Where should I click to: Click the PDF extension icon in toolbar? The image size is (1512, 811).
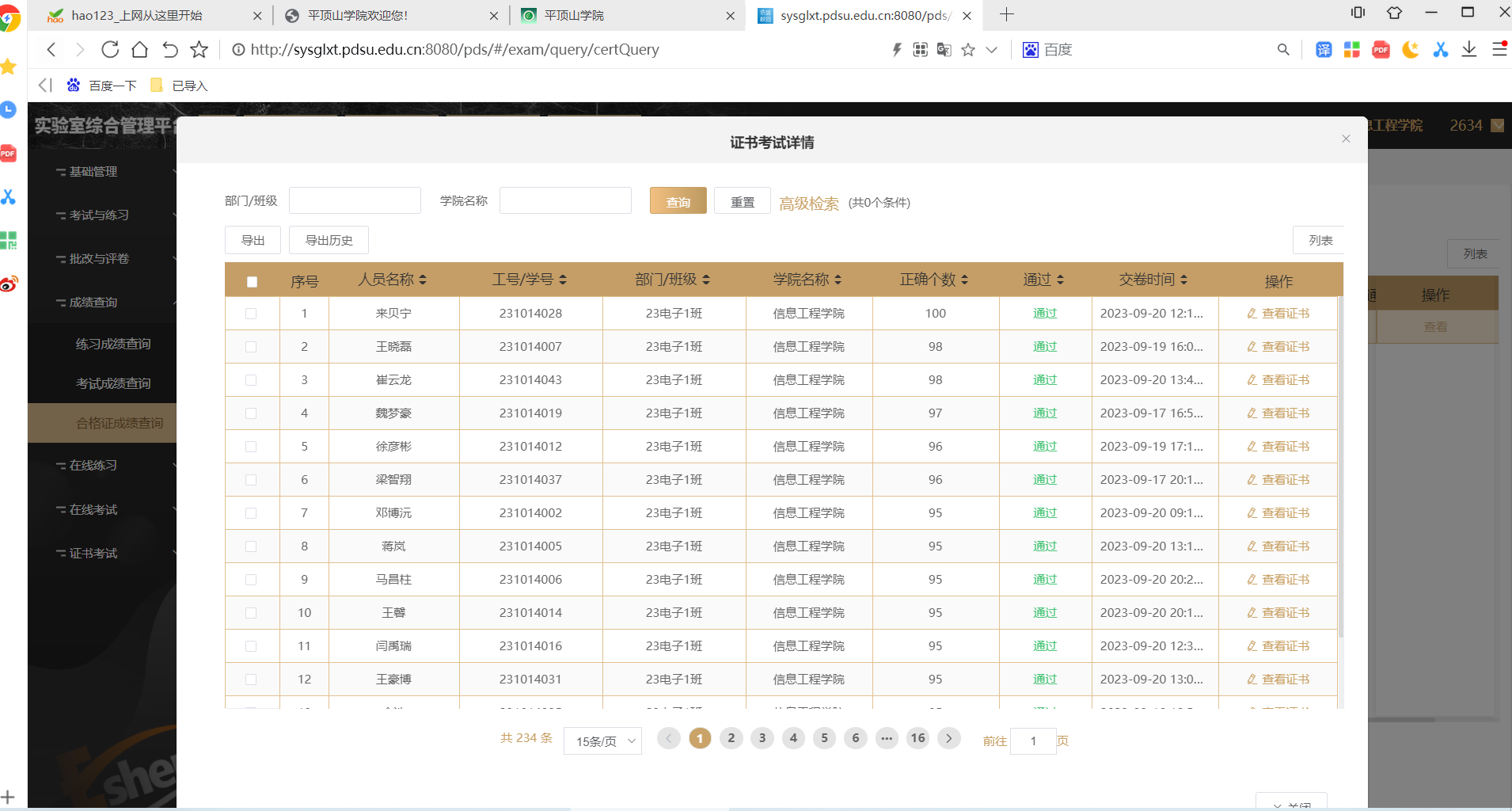(1381, 50)
